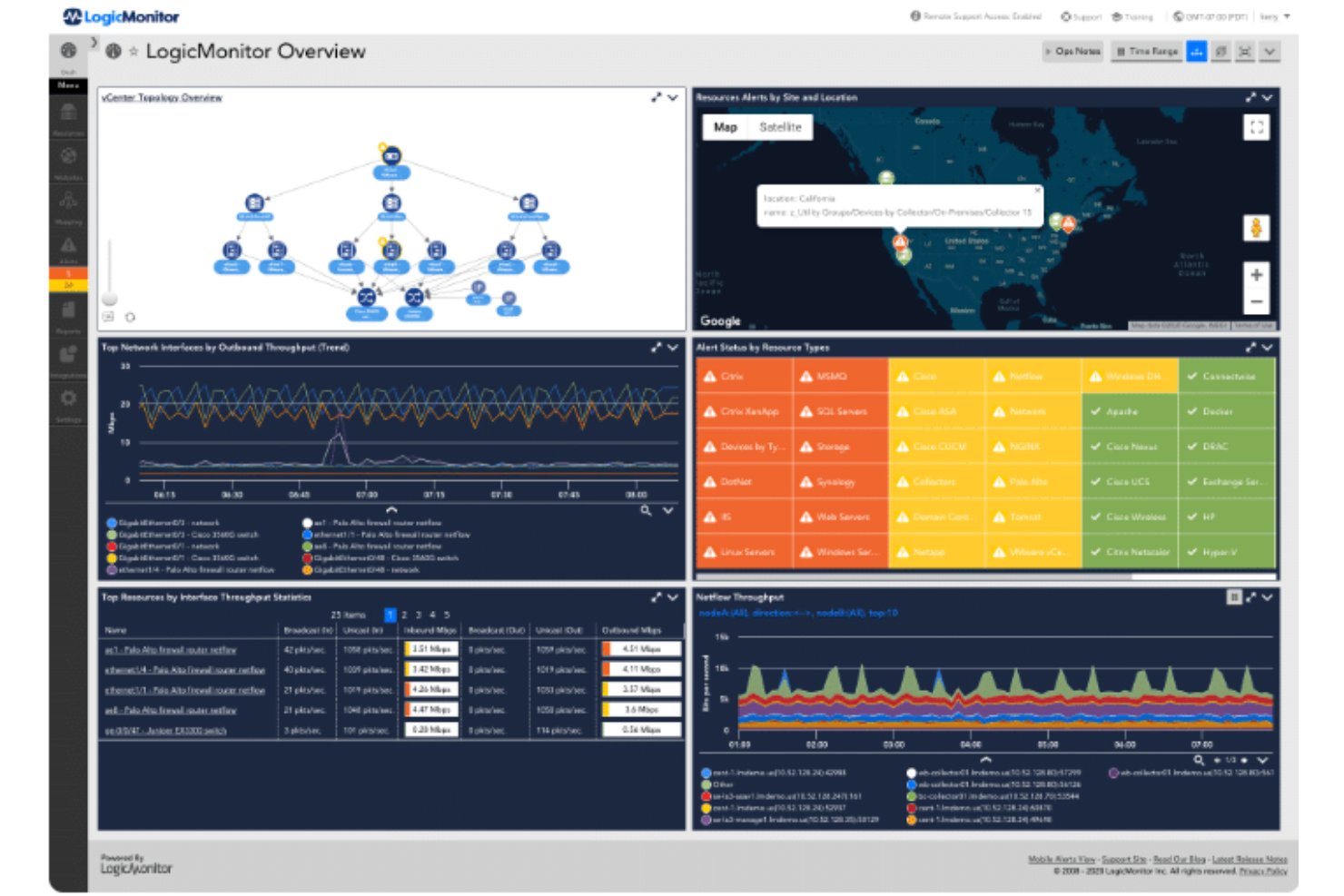Image resolution: width=1344 pixels, height=896 pixels.
Task: Open the Citrix XenApp alert tile
Action: [x=745, y=411]
